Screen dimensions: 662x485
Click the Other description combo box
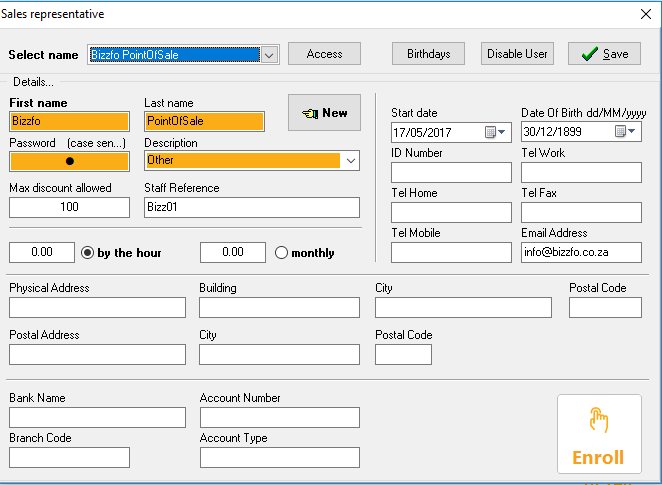coord(252,160)
